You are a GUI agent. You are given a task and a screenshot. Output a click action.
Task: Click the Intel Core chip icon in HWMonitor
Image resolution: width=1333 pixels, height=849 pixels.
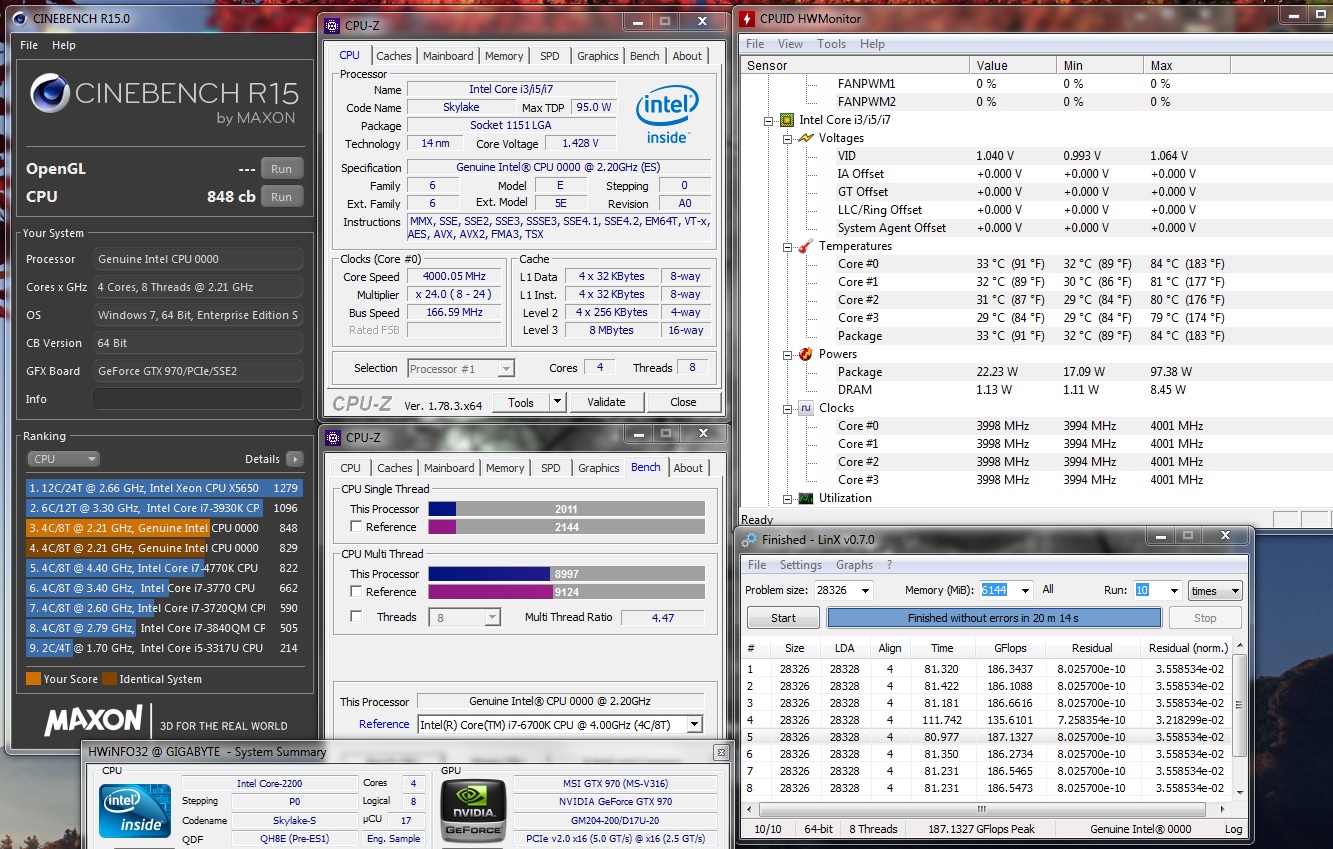pos(787,120)
